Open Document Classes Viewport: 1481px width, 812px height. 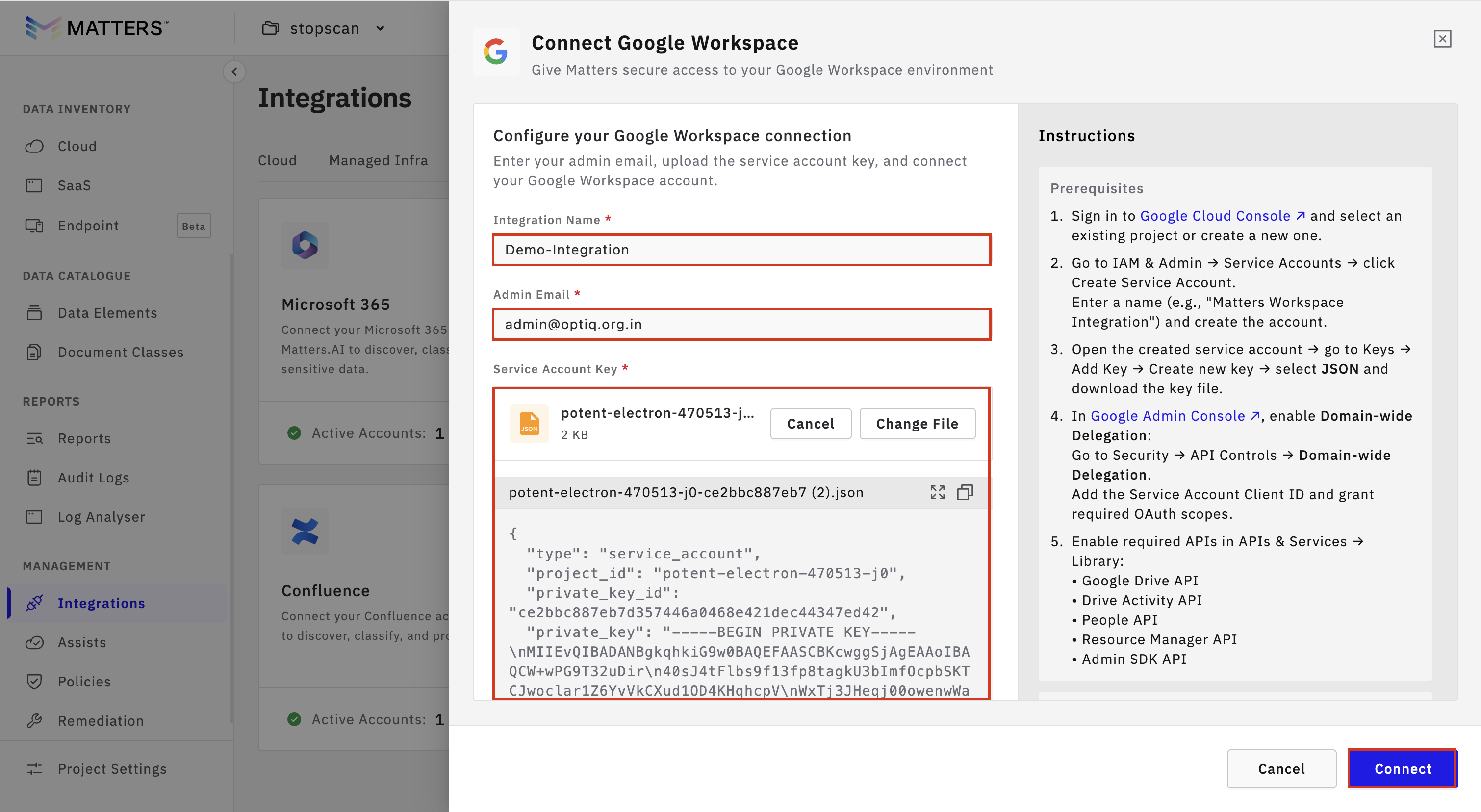pyautogui.click(x=121, y=352)
